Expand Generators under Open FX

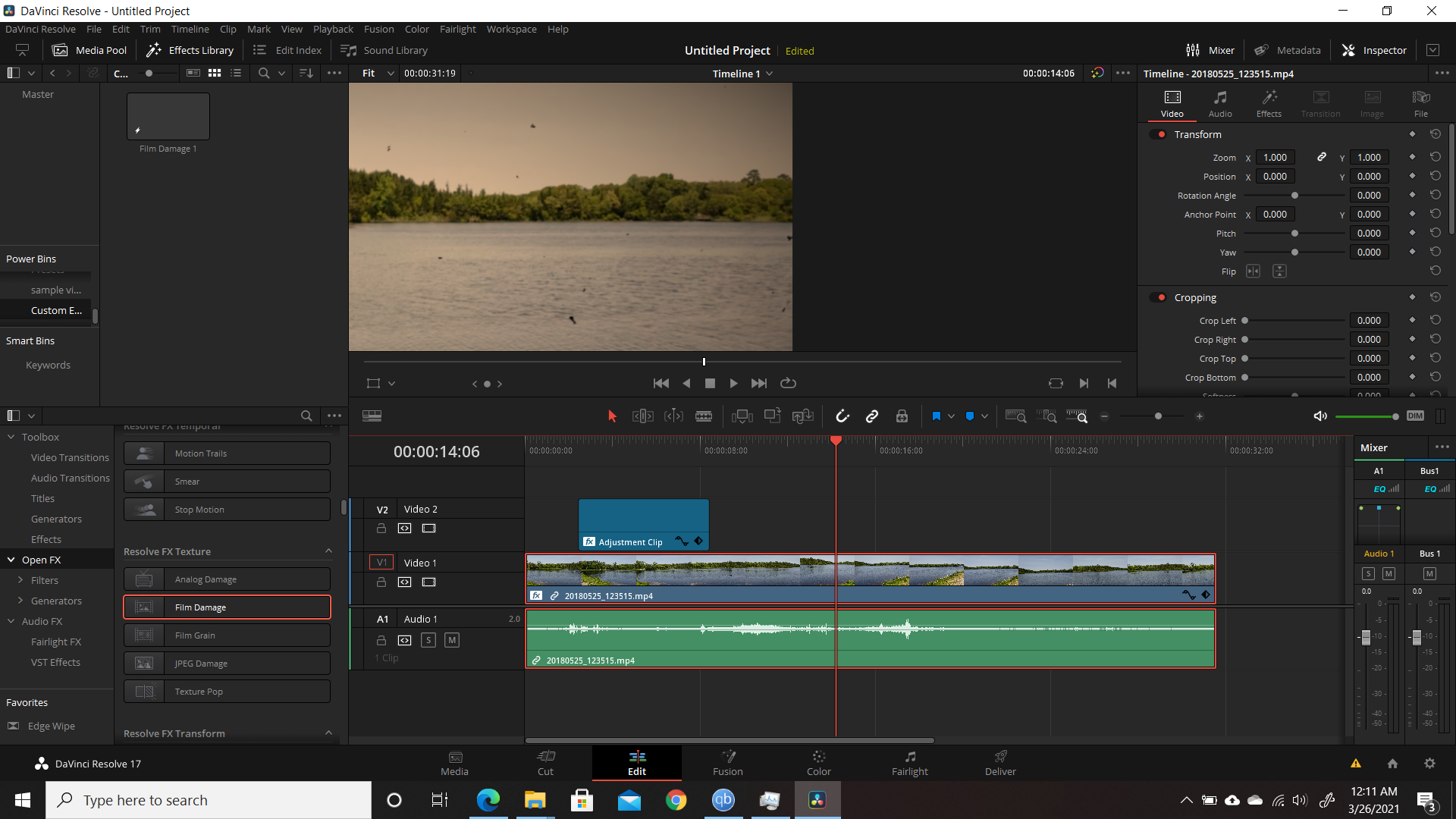pos(20,601)
